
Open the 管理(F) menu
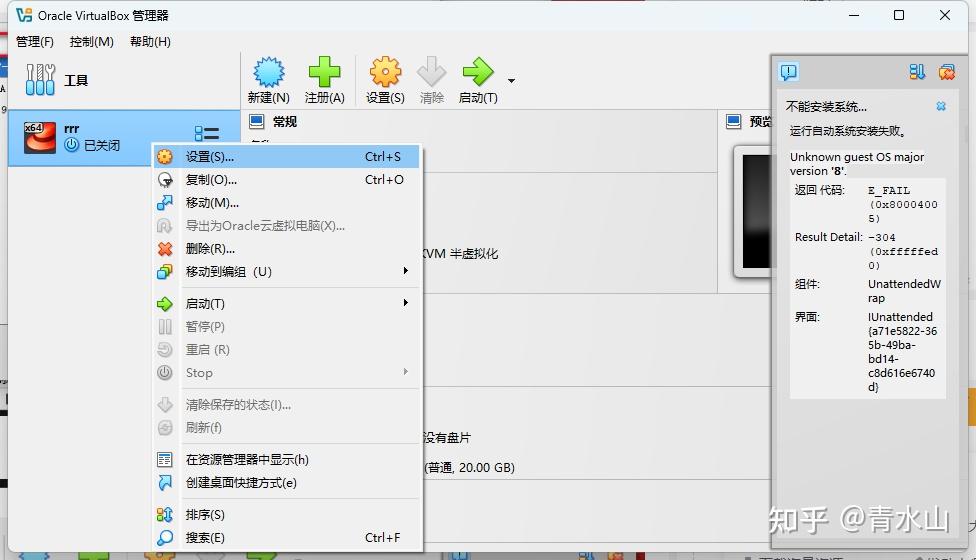(34, 42)
